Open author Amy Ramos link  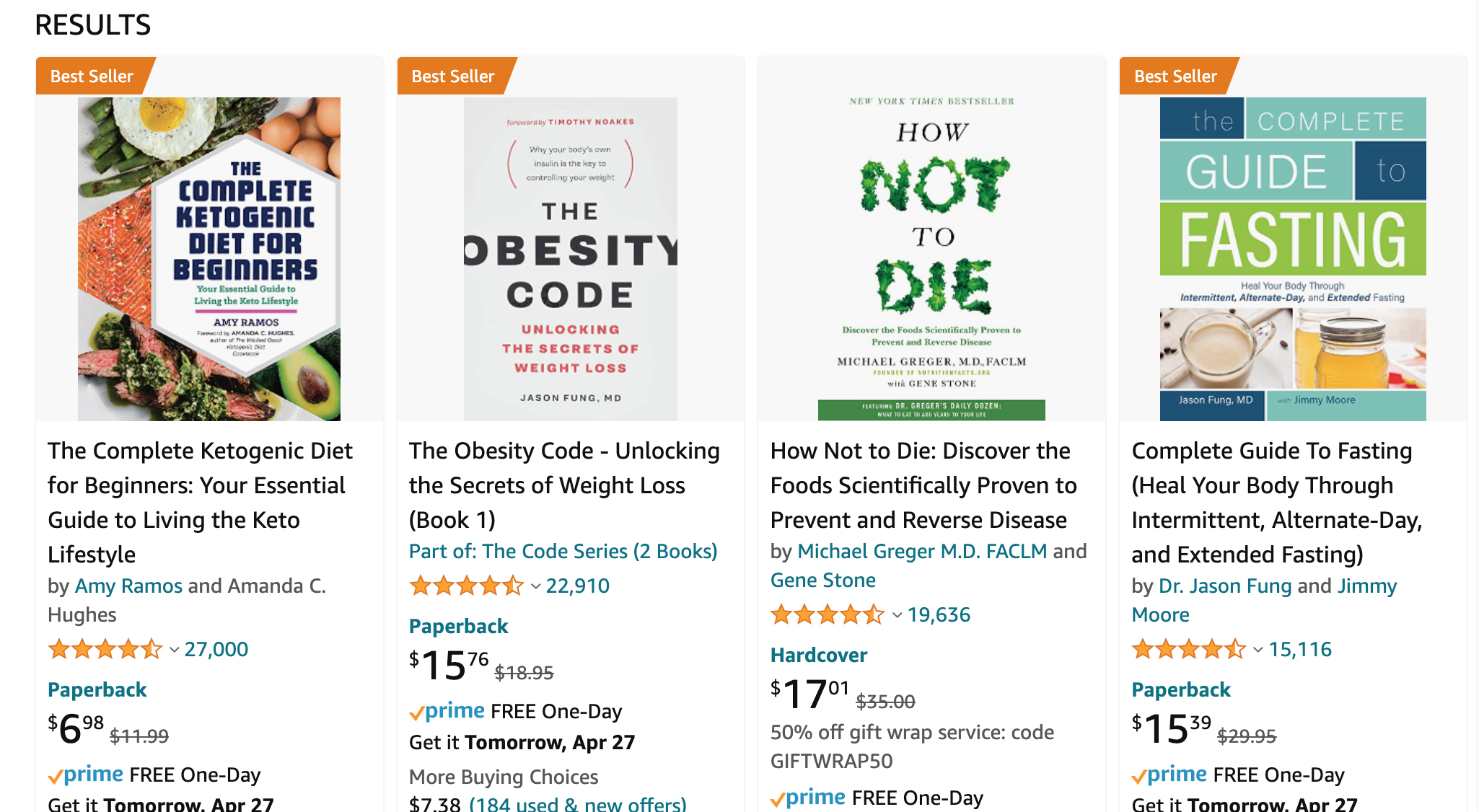[x=128, y=586]
